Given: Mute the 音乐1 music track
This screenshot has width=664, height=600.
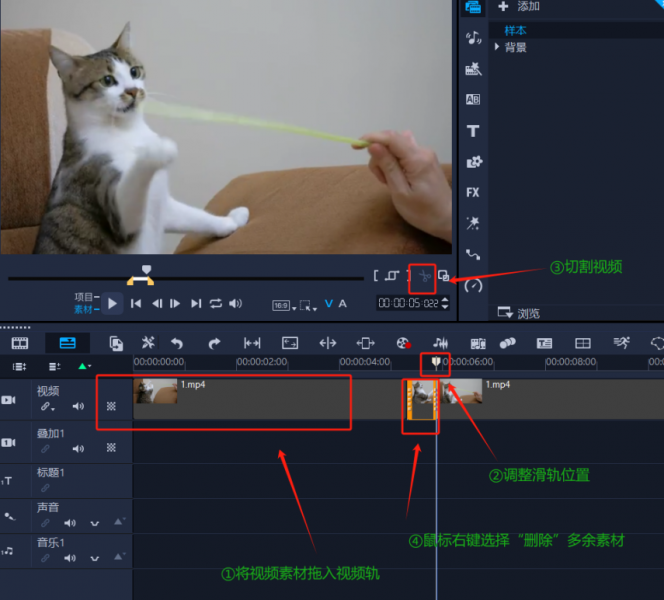Looking at the screenshot, I should tap(70, 558).
